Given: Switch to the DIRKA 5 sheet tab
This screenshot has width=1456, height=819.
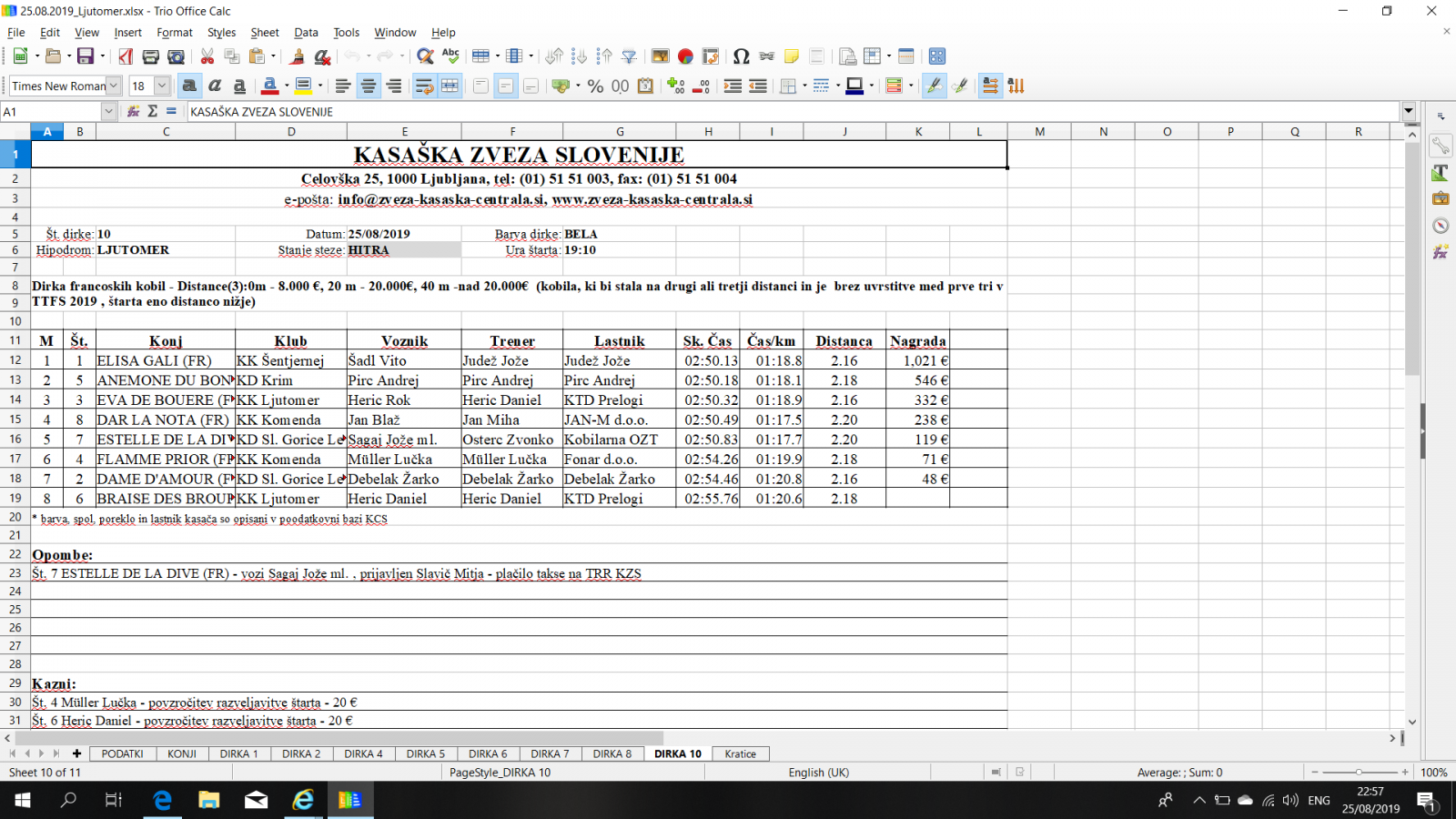Looking at the screenshot, I should (425, 753).
